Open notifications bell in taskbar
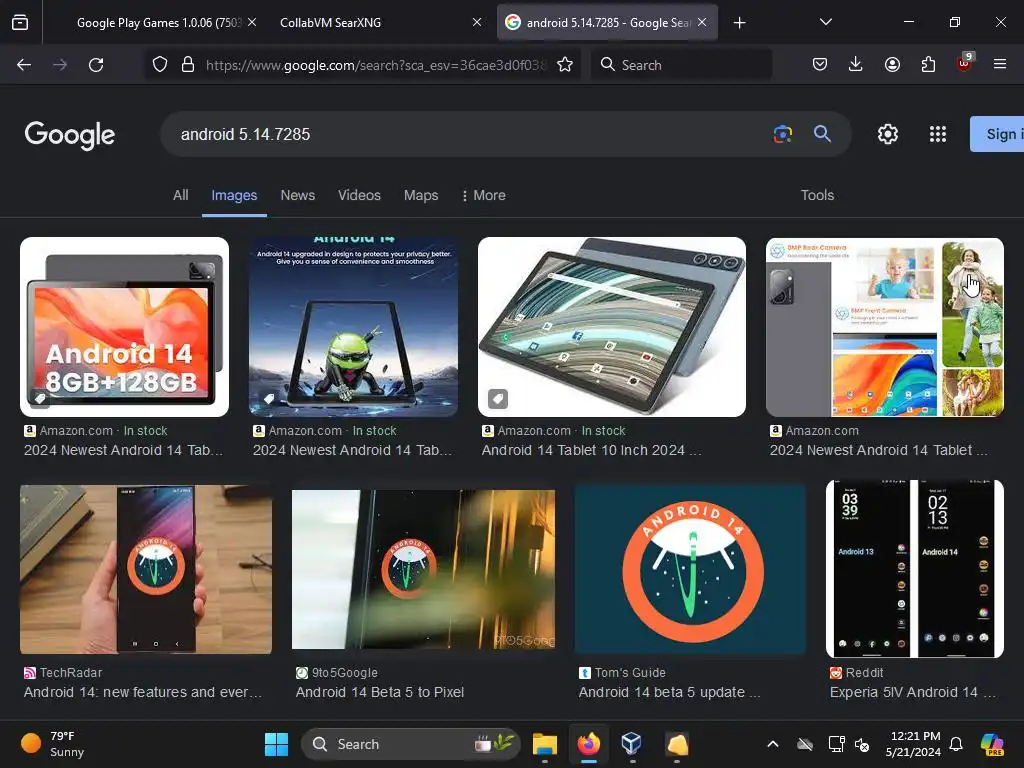 (x=956, y=744)
